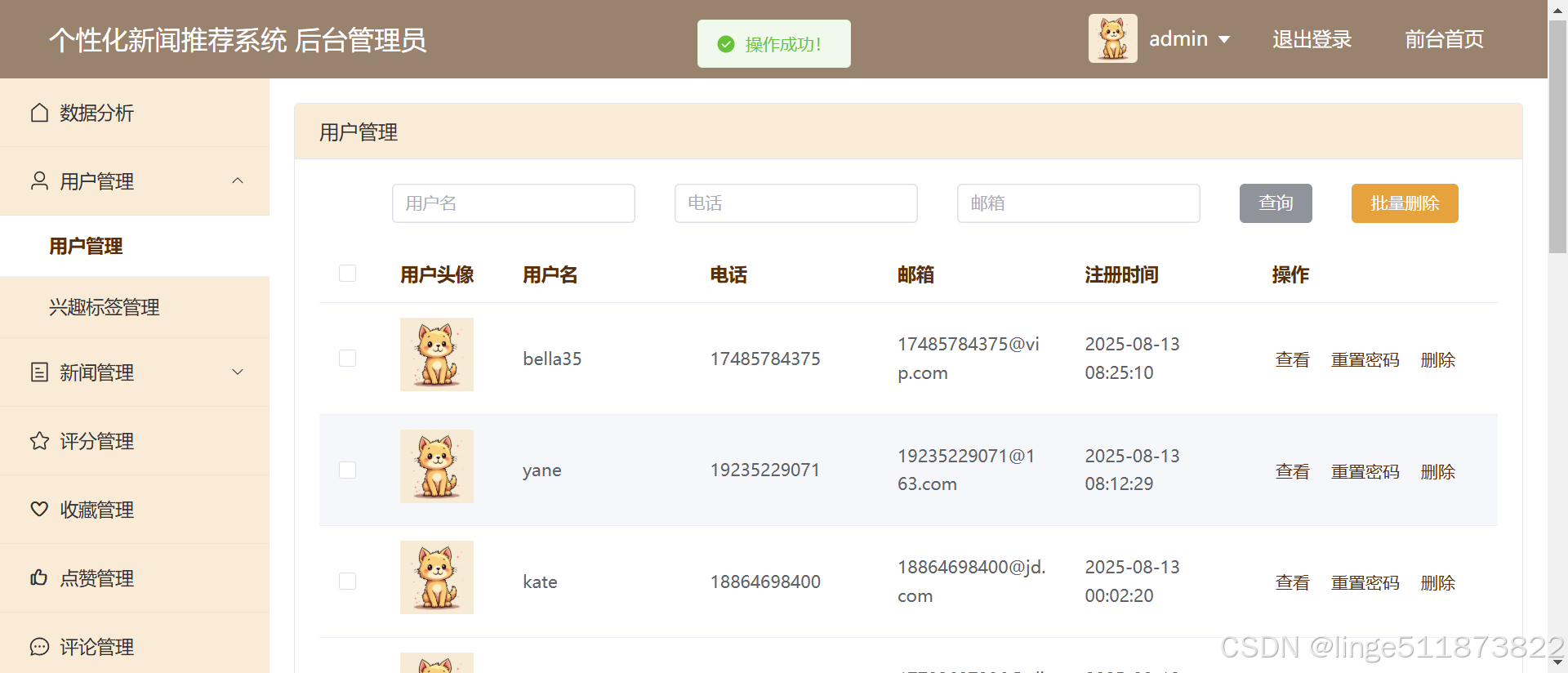Click the document icon beside 新闻管理
Viewport: 1568px width, 673px height.
(x=39, y=372)
